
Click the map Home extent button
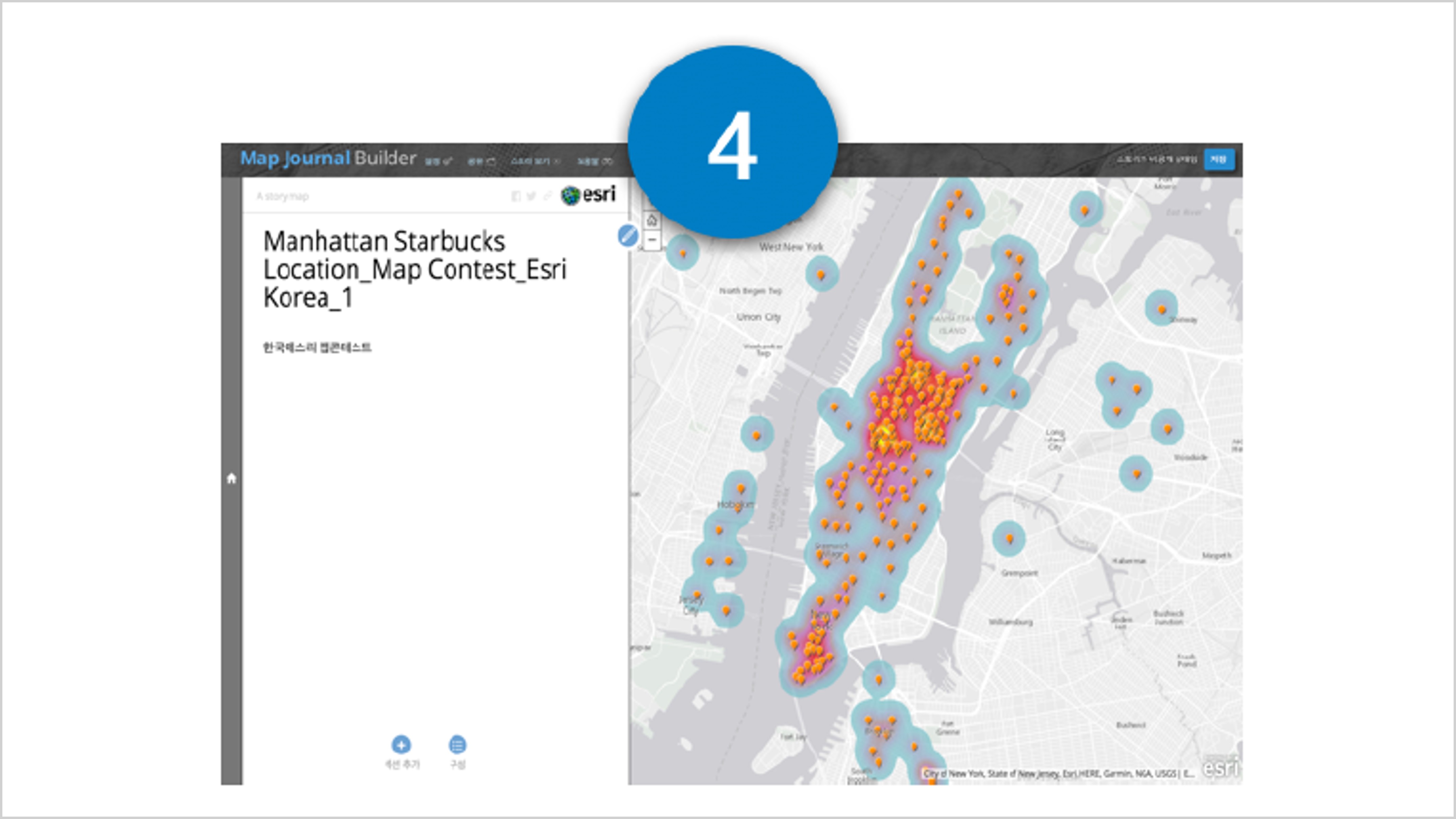click(652, 220)
